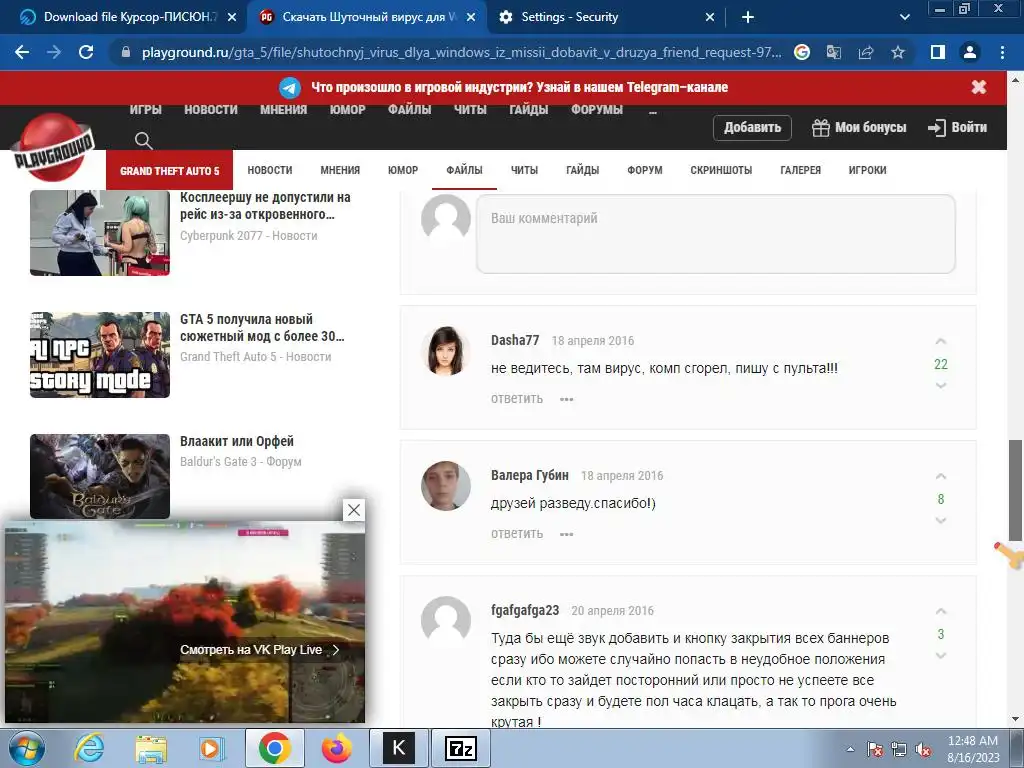Click the page vertical scrollbar thumb
Screen dimensions: 1024x768
point(1015,490)
